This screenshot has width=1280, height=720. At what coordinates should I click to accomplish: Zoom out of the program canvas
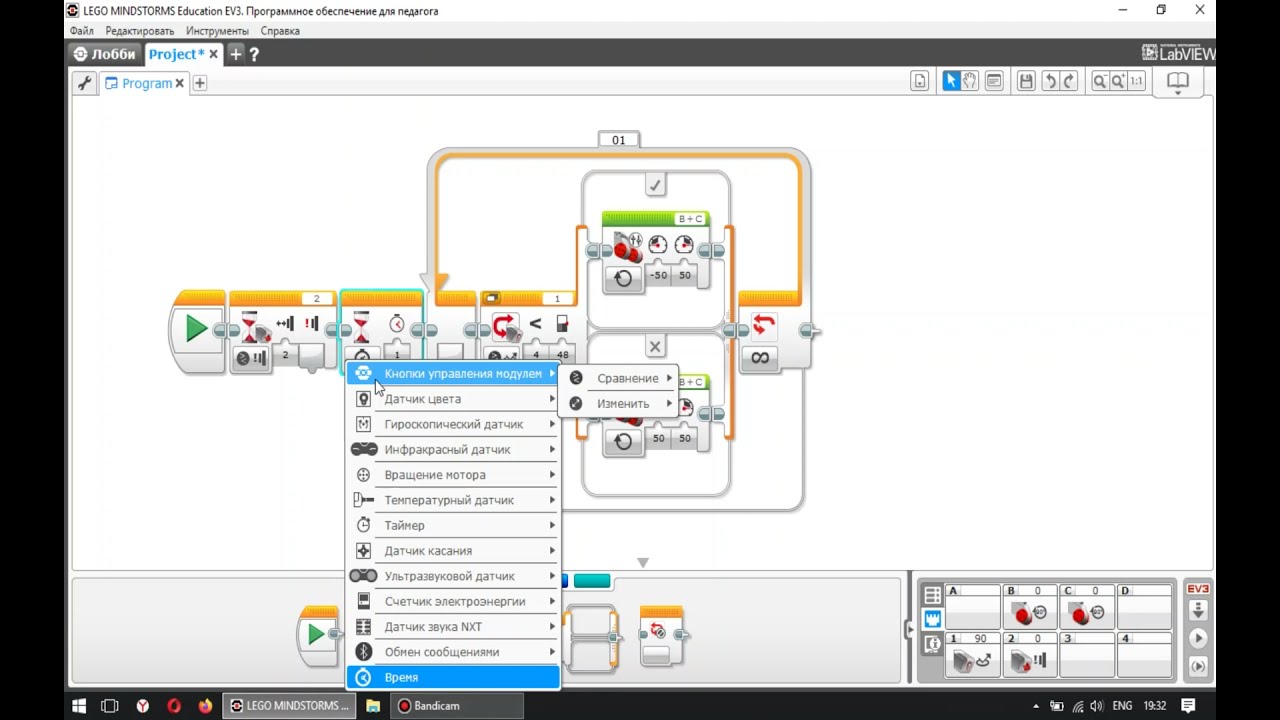click(x=1099, y=82)
